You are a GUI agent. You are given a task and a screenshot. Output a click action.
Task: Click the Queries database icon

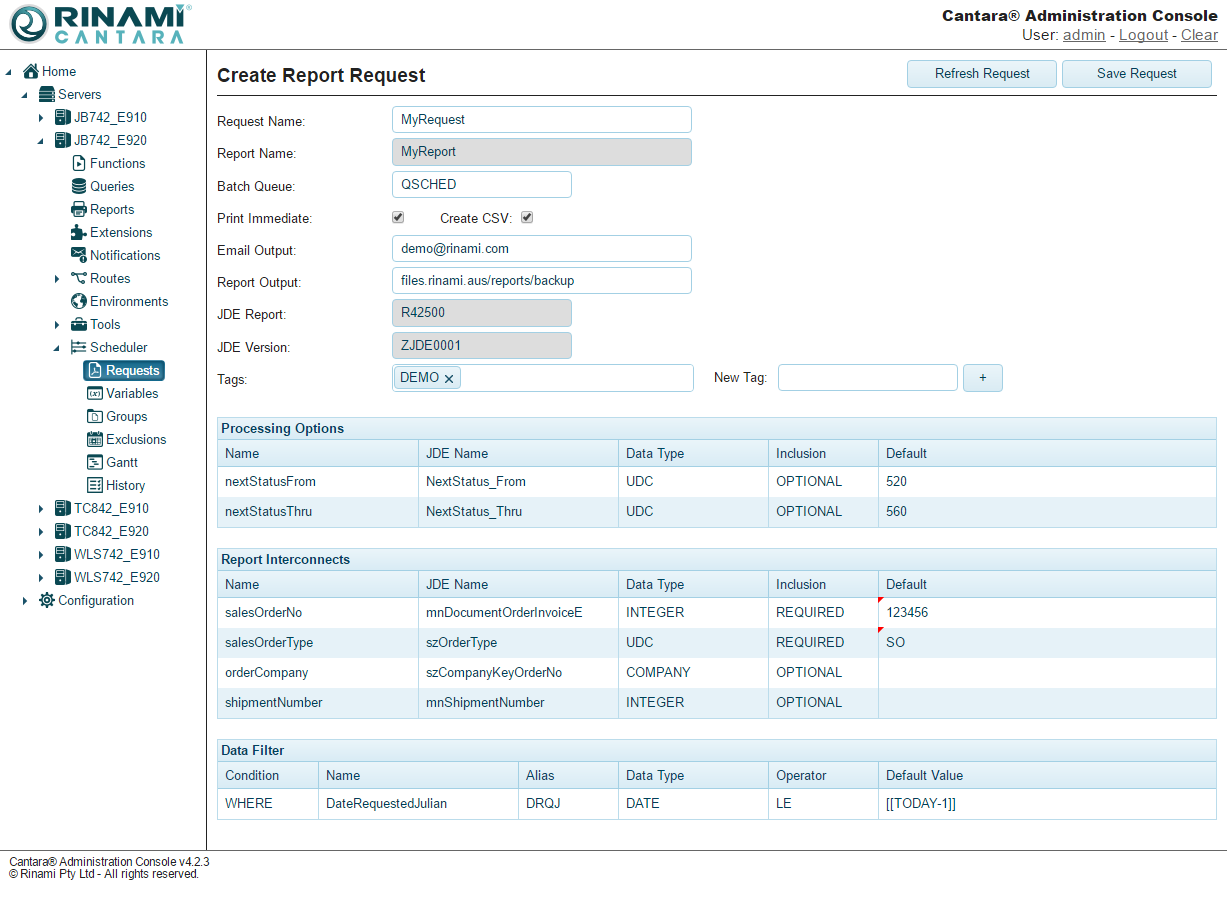79,186
